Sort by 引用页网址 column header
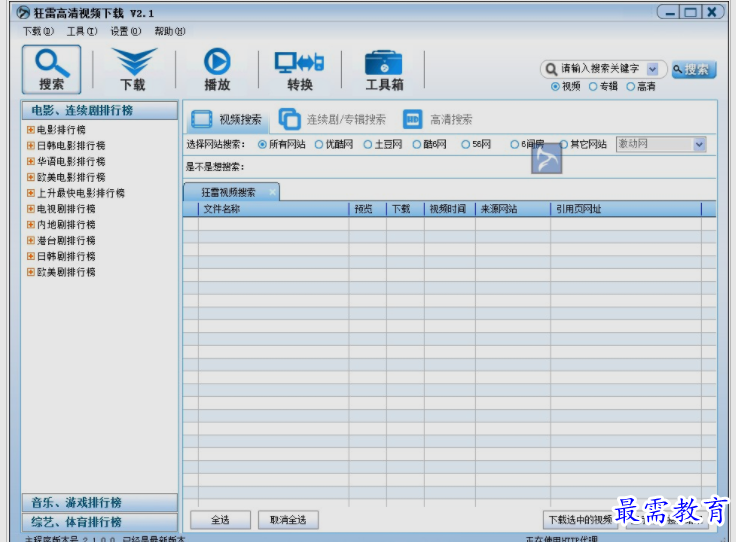 pos(626,209)
